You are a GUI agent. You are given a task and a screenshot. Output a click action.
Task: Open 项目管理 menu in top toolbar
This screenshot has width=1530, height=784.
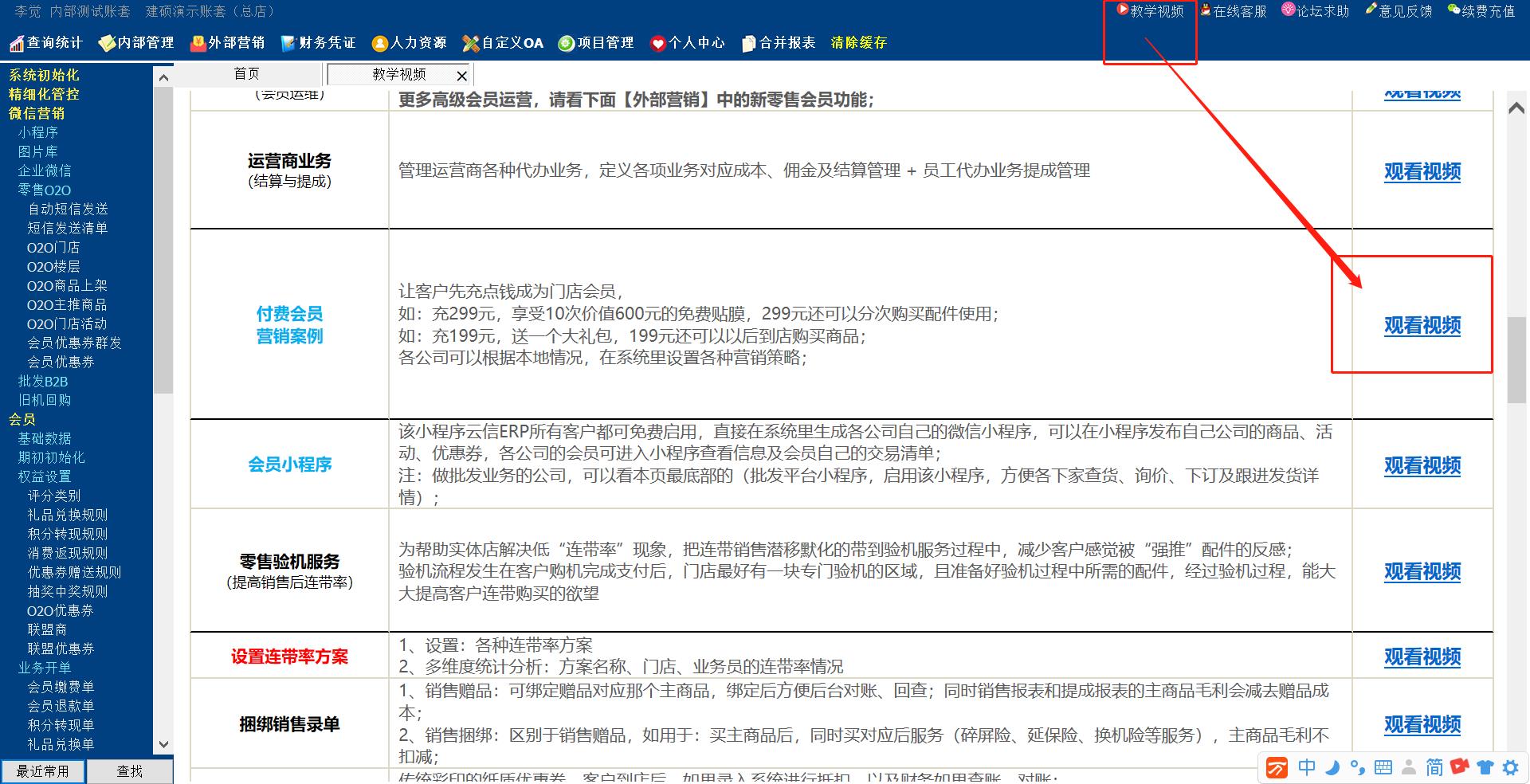tap(596, 43)
